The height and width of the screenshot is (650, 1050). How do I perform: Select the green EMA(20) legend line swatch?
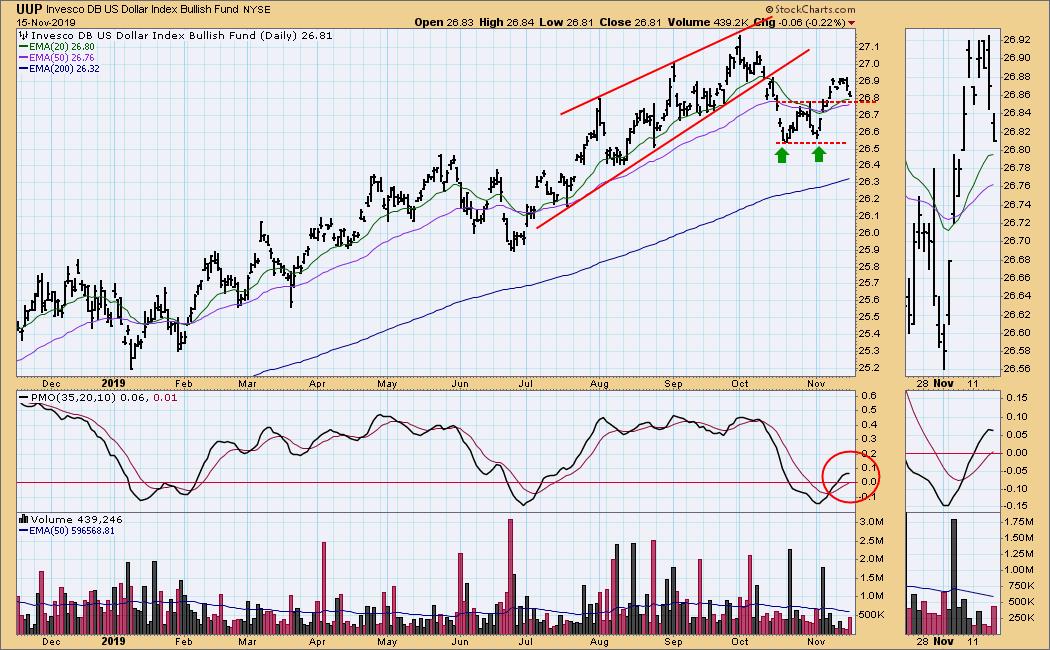[x=23, y=47]
